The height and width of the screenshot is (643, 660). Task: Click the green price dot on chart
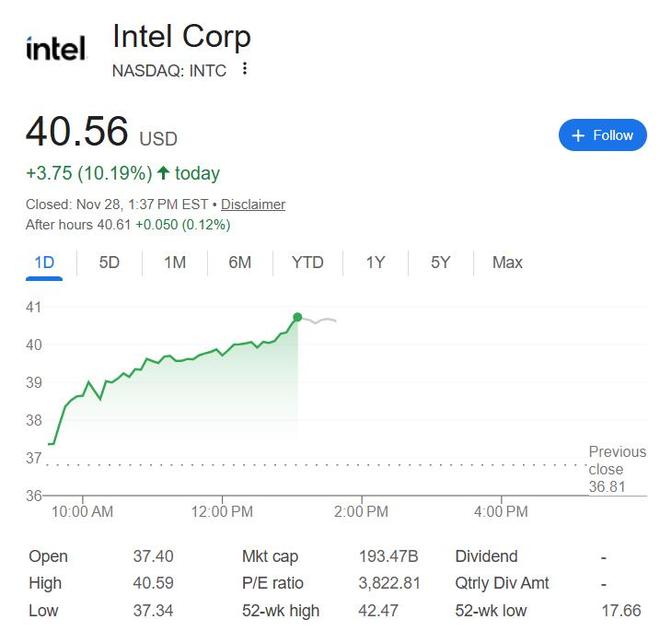[x=298, y=317]
